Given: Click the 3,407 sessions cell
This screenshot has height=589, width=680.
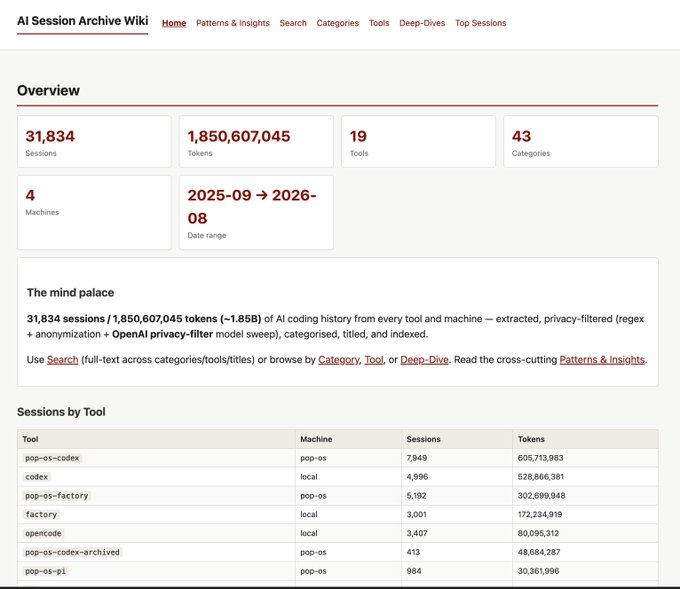Looking at the screenshot, I should pos(457,533).
